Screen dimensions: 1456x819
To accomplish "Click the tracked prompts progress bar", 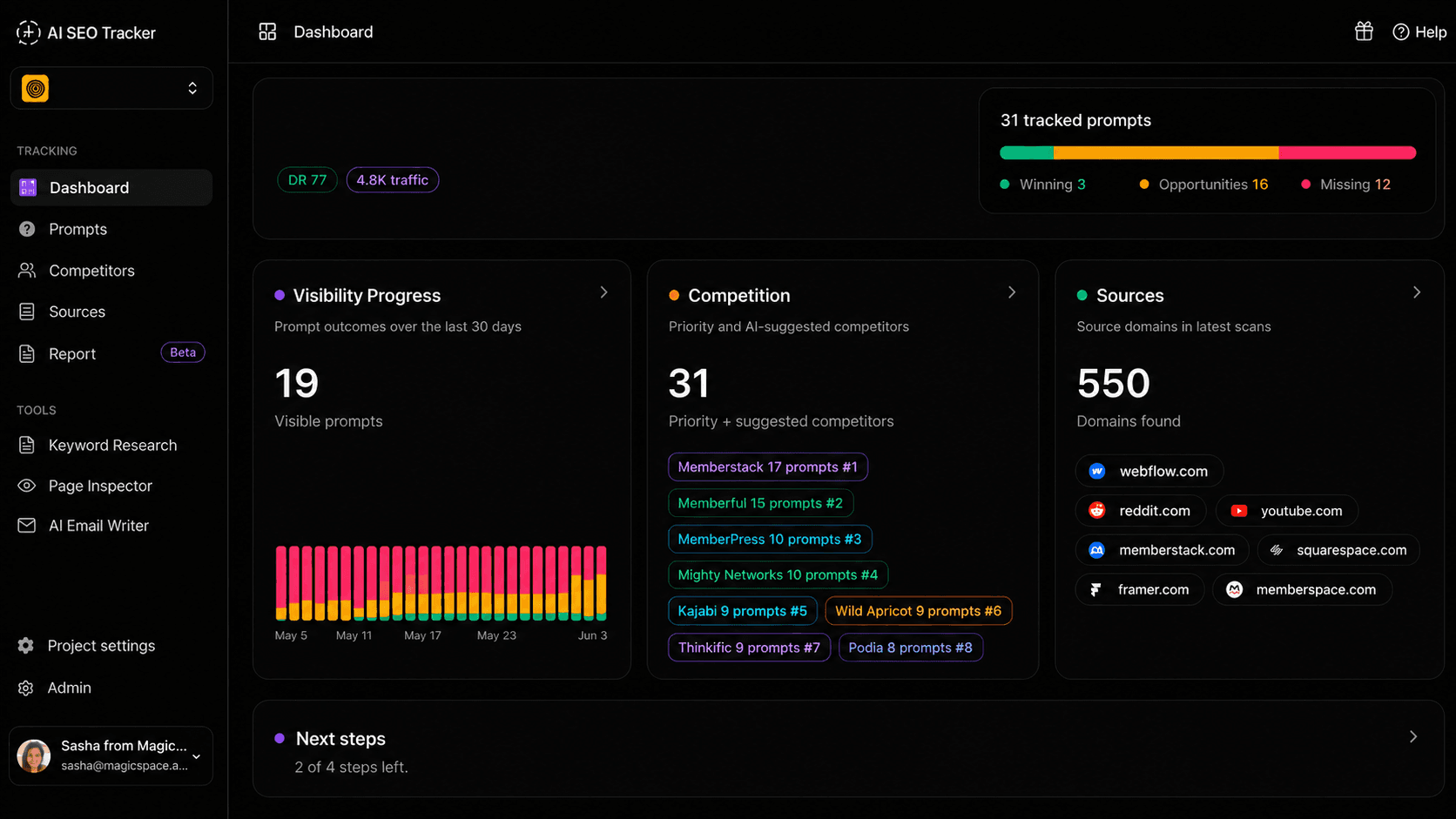I will point(1208,153).
